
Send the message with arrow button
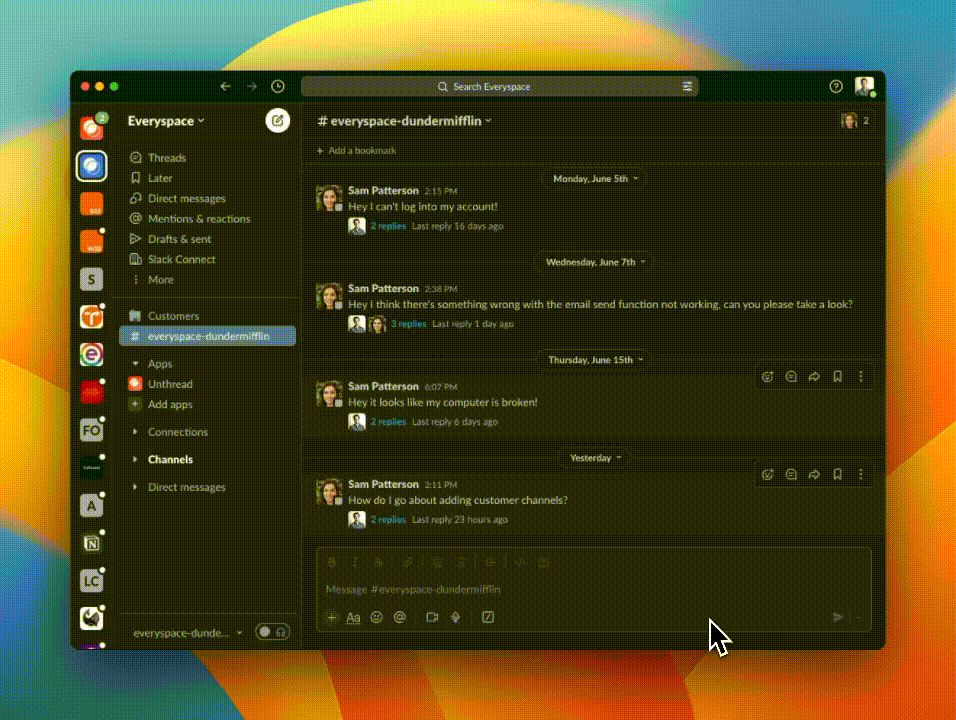pos(838,618)
